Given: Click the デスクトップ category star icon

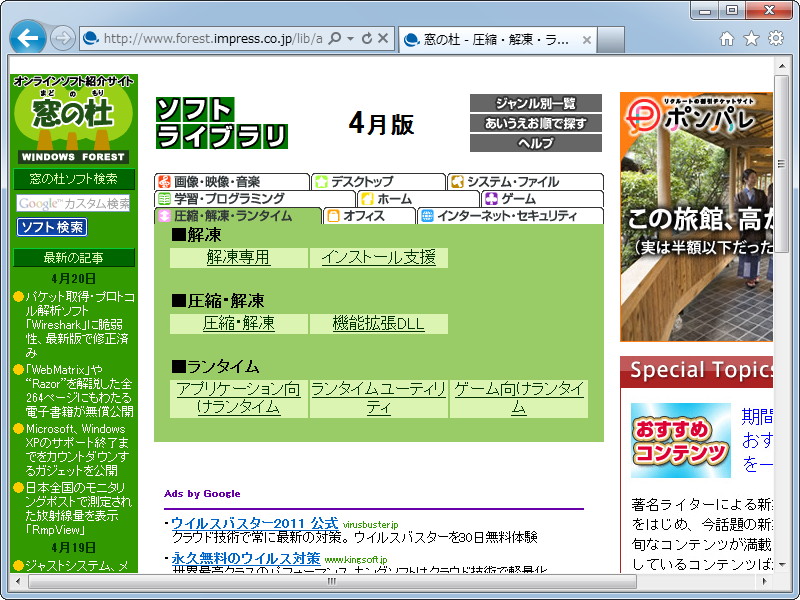Looking at the screenshot, I should 320,182.
